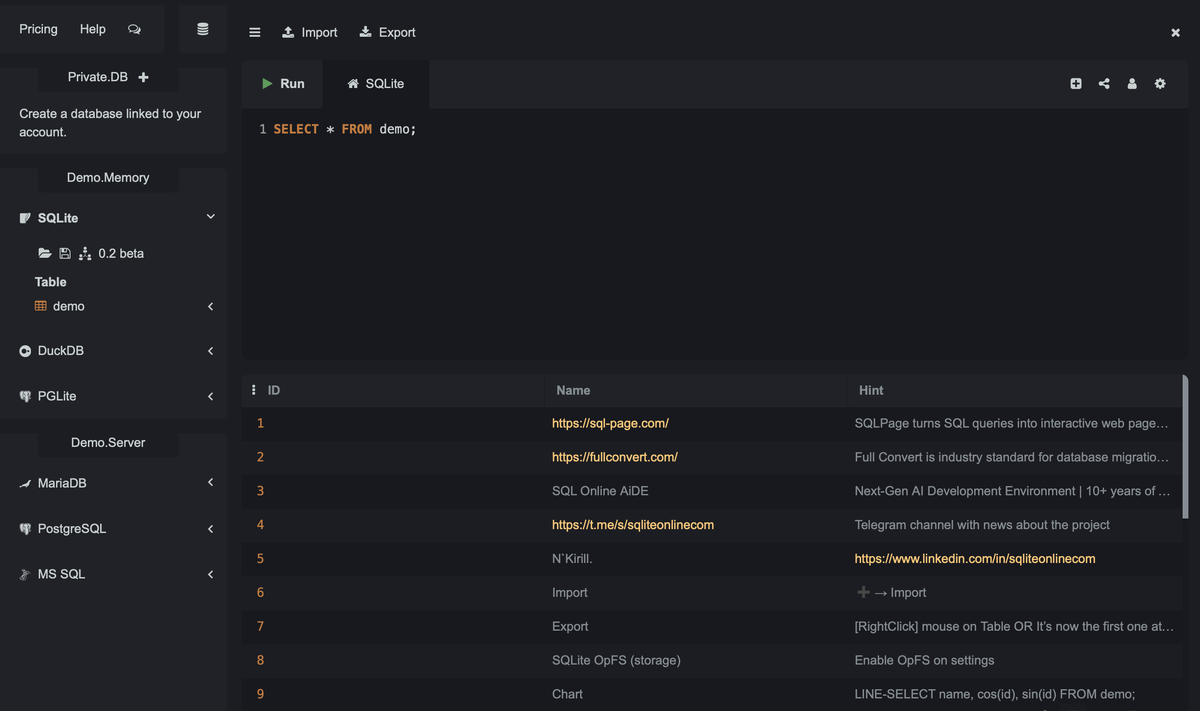This screenshot has height=711, width=1200.
Task: Click the schema diagram icon beside 0.2 beta
Action: coord(85,254)
